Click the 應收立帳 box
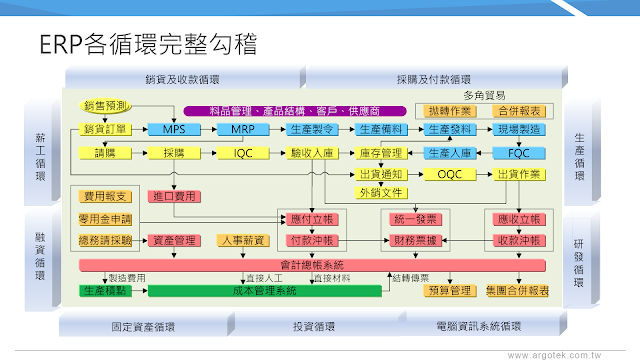The image size is (640, 360). 519,219
